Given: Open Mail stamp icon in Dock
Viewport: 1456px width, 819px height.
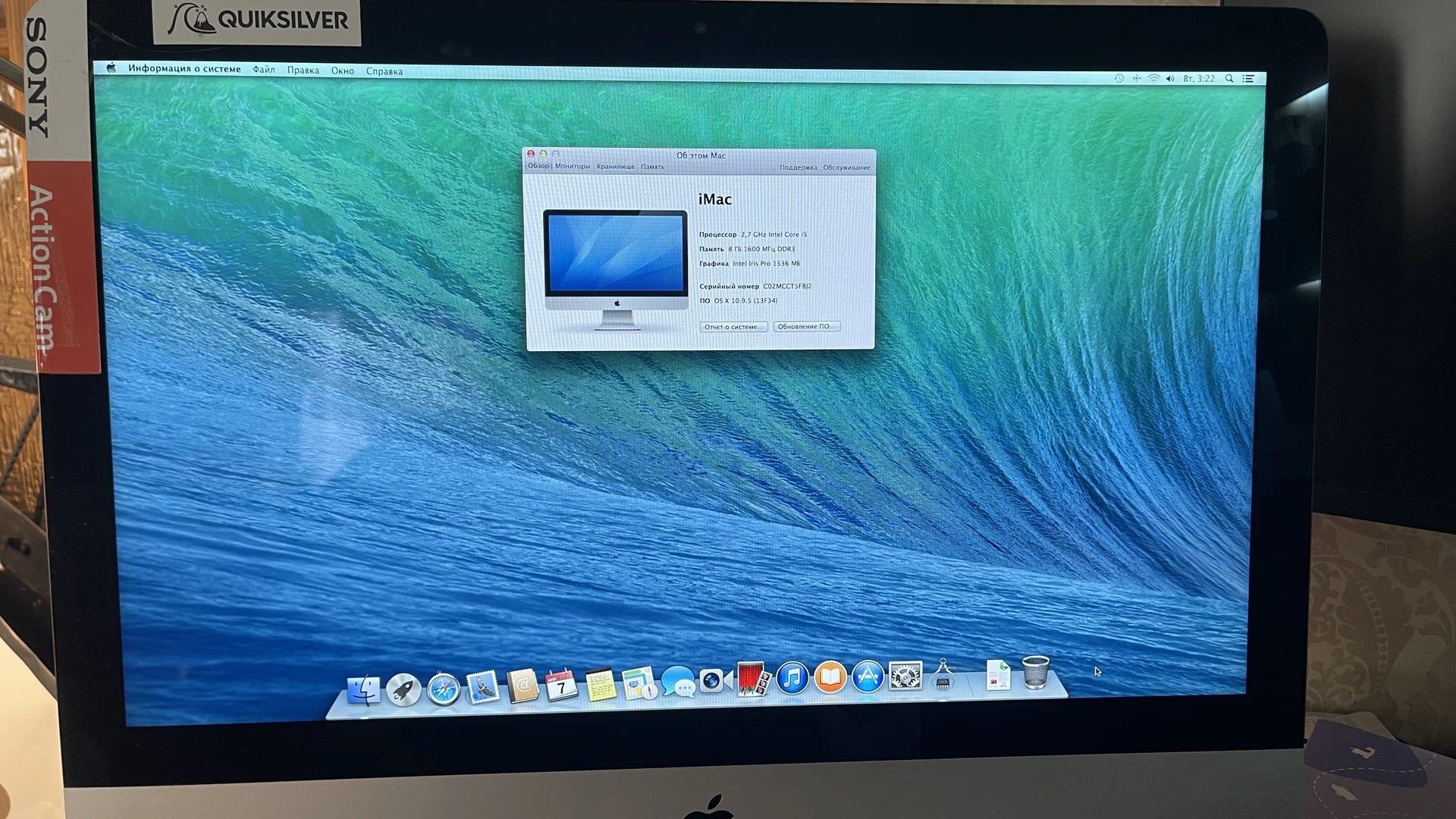Looking at the screenshot, I should [482, 689].
